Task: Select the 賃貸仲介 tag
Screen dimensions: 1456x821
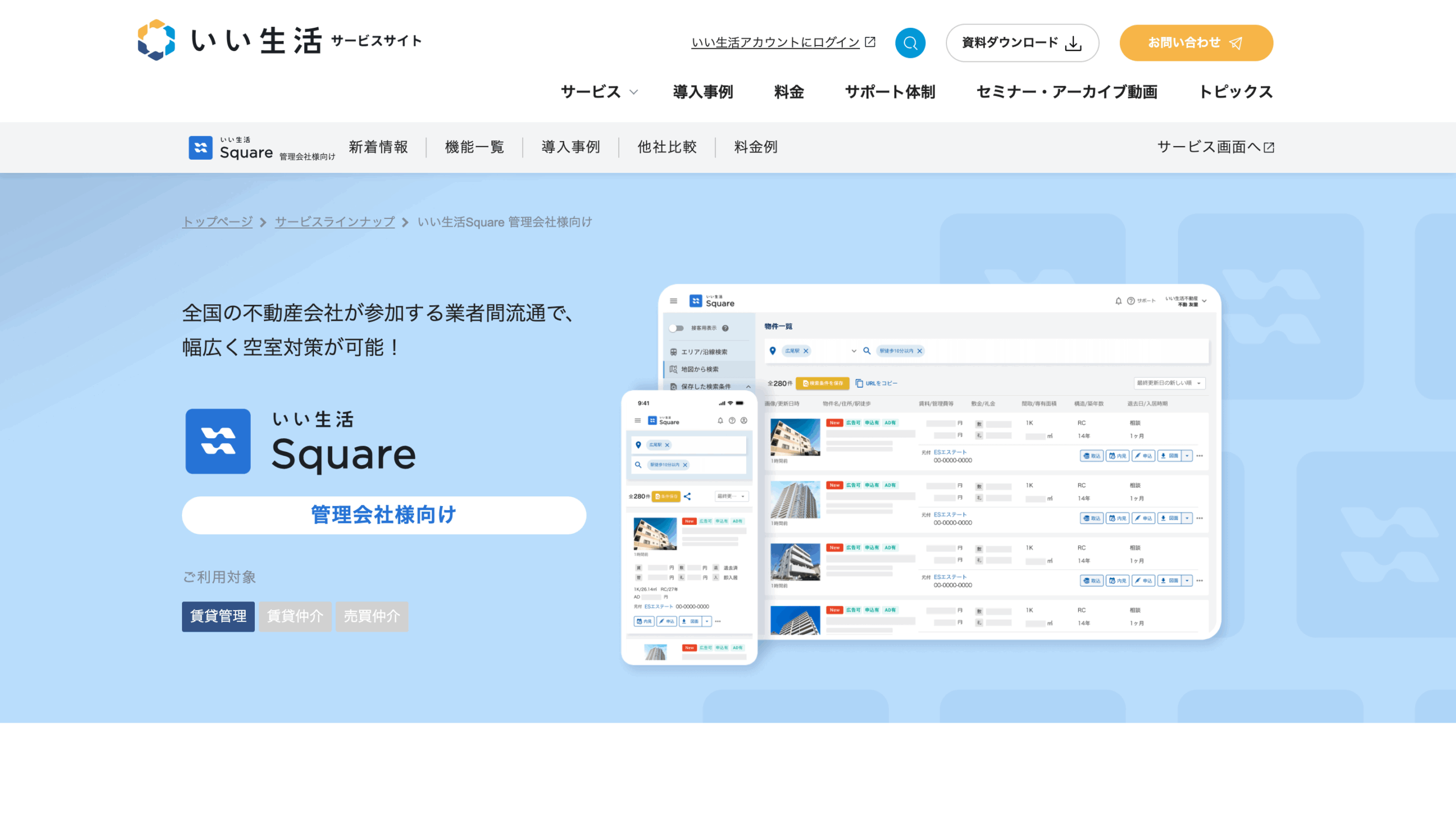Action: coord(295,616)
